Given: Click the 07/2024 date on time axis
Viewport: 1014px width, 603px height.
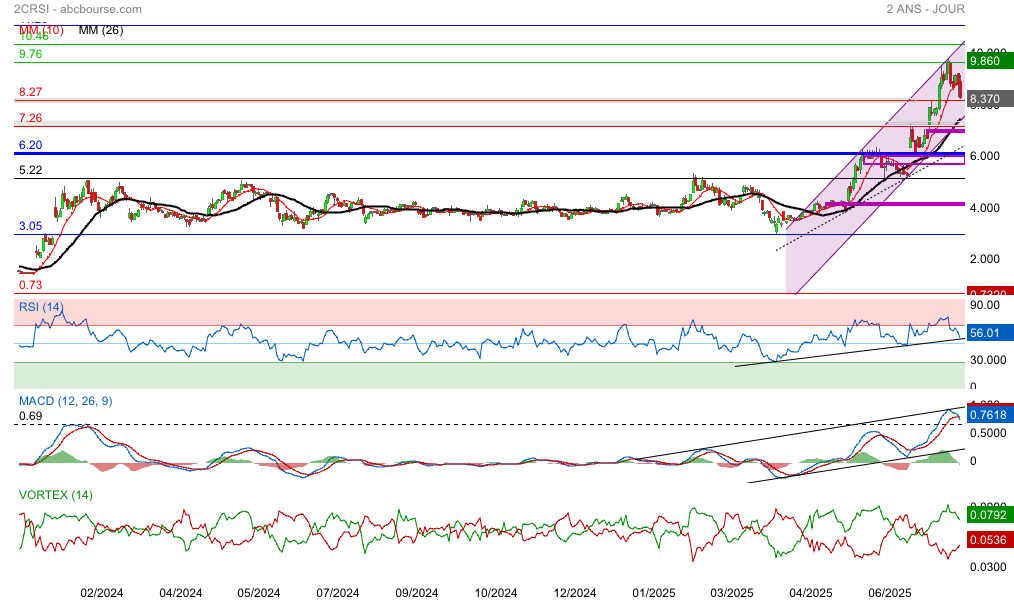Looking at the screenshot, I should (x=338, y=593).
